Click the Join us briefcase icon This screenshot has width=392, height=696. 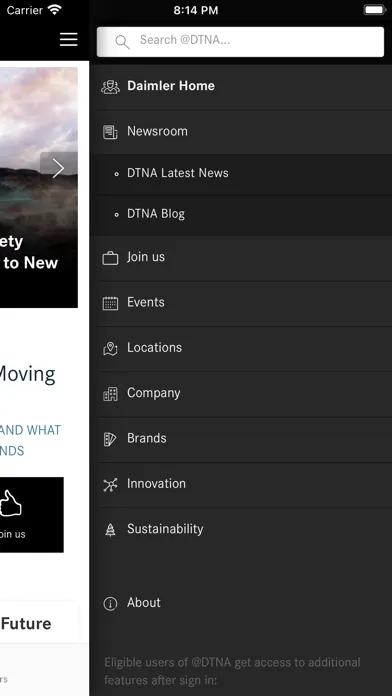click(x=110, y=258)
